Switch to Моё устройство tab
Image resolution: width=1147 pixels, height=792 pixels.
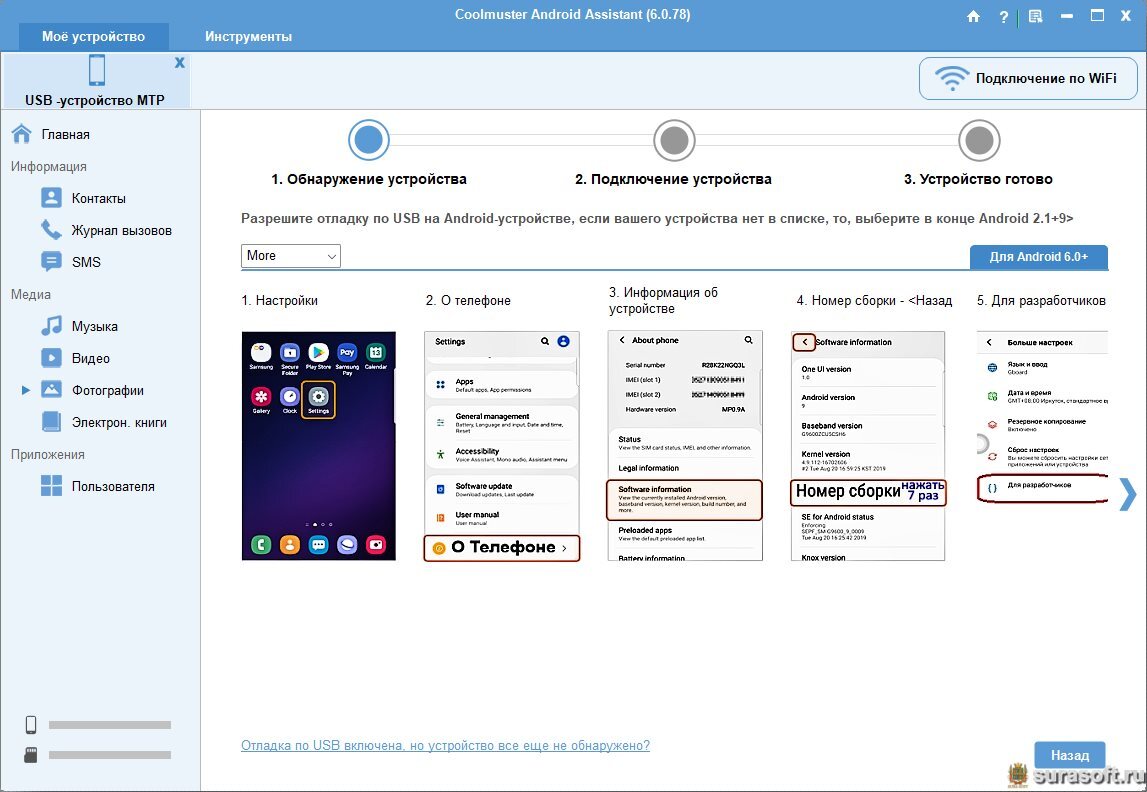click(94, 37)
